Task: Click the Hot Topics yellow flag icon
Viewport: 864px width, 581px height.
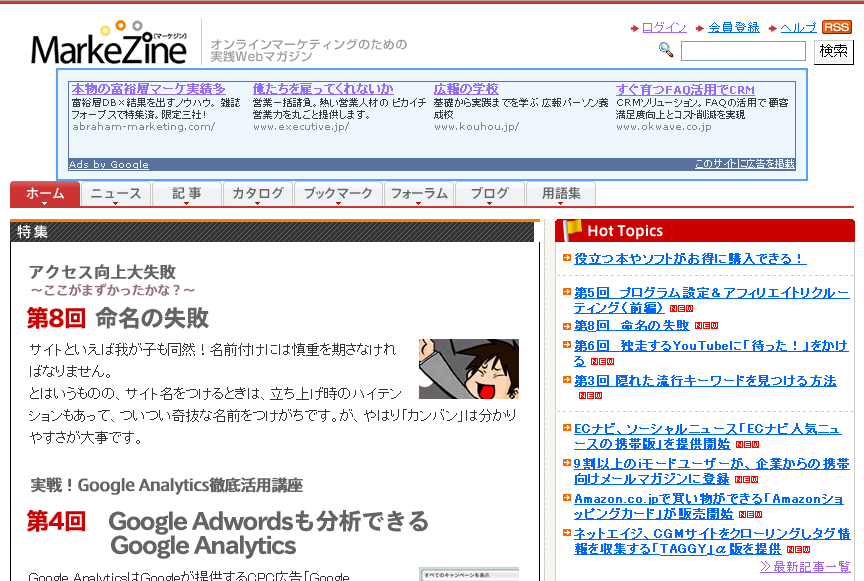Action: click(573, 230)
